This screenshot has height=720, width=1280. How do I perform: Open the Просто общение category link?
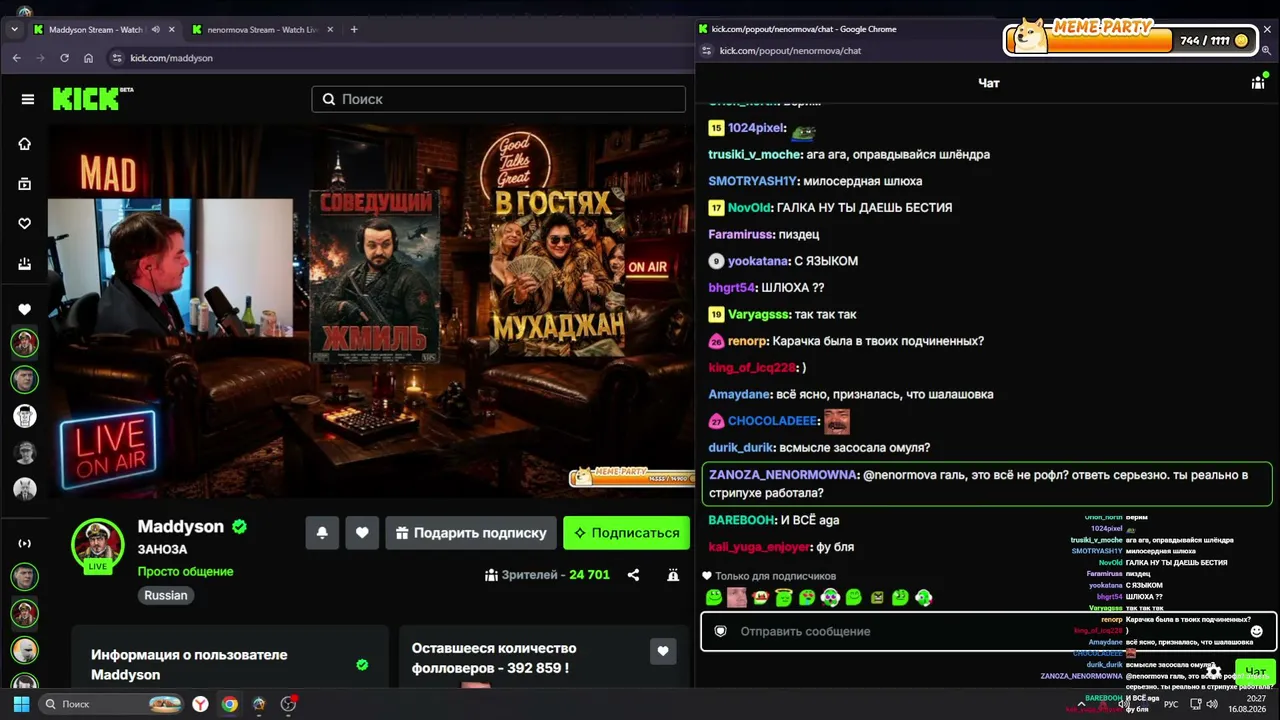pyautogui.click(x=185, y=572)
